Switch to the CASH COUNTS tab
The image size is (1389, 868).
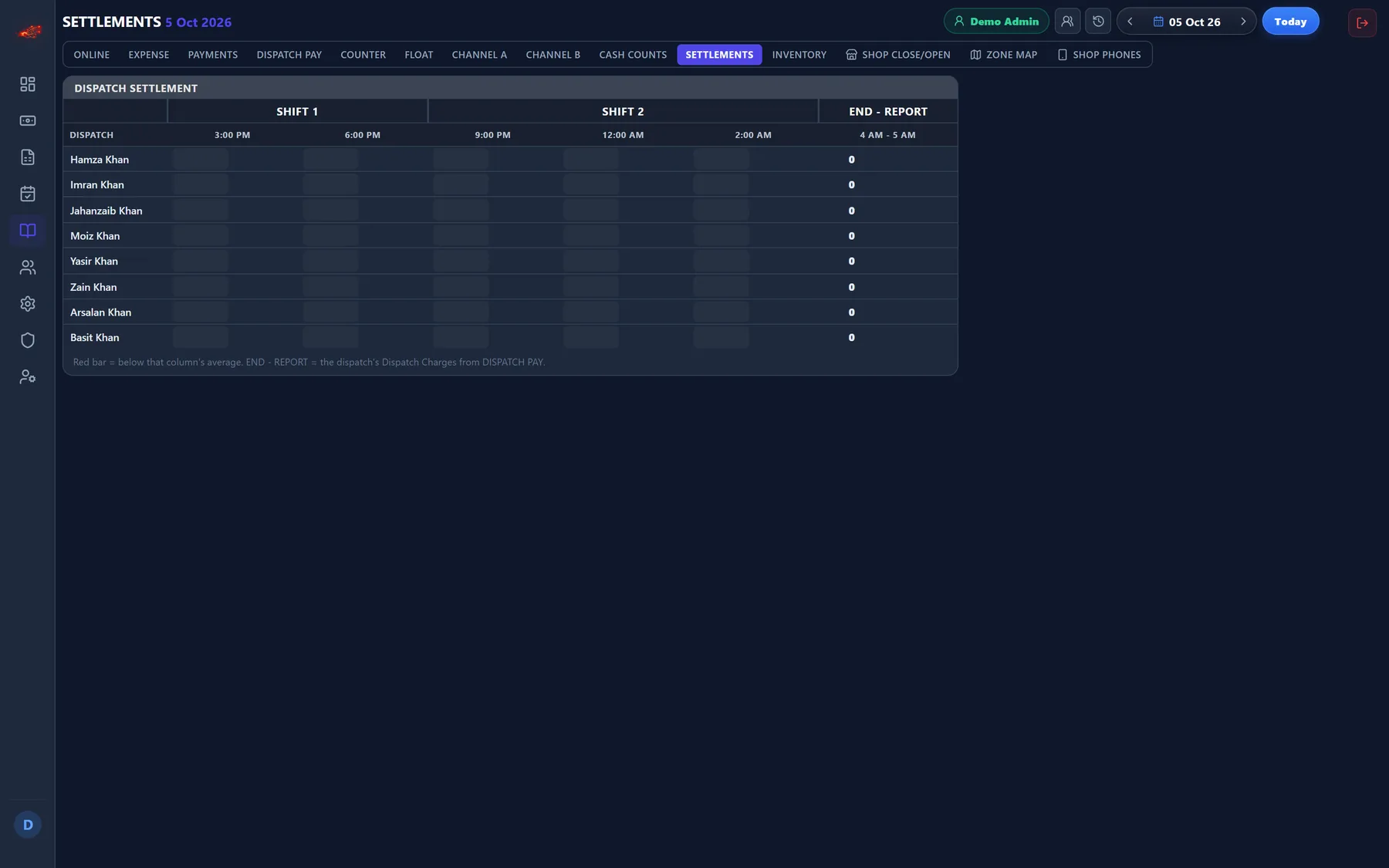tap(633, 55)
